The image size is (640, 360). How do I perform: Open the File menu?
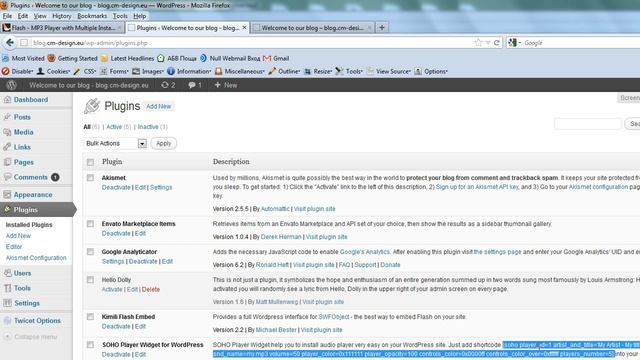(x=7, y=16)
